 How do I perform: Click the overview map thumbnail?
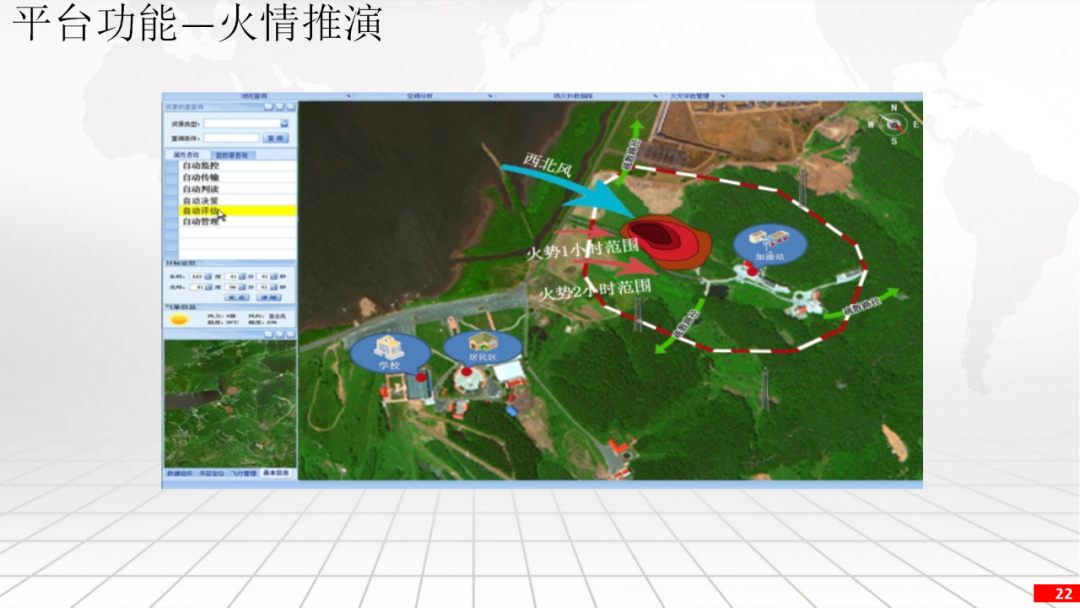pos(230,403)
